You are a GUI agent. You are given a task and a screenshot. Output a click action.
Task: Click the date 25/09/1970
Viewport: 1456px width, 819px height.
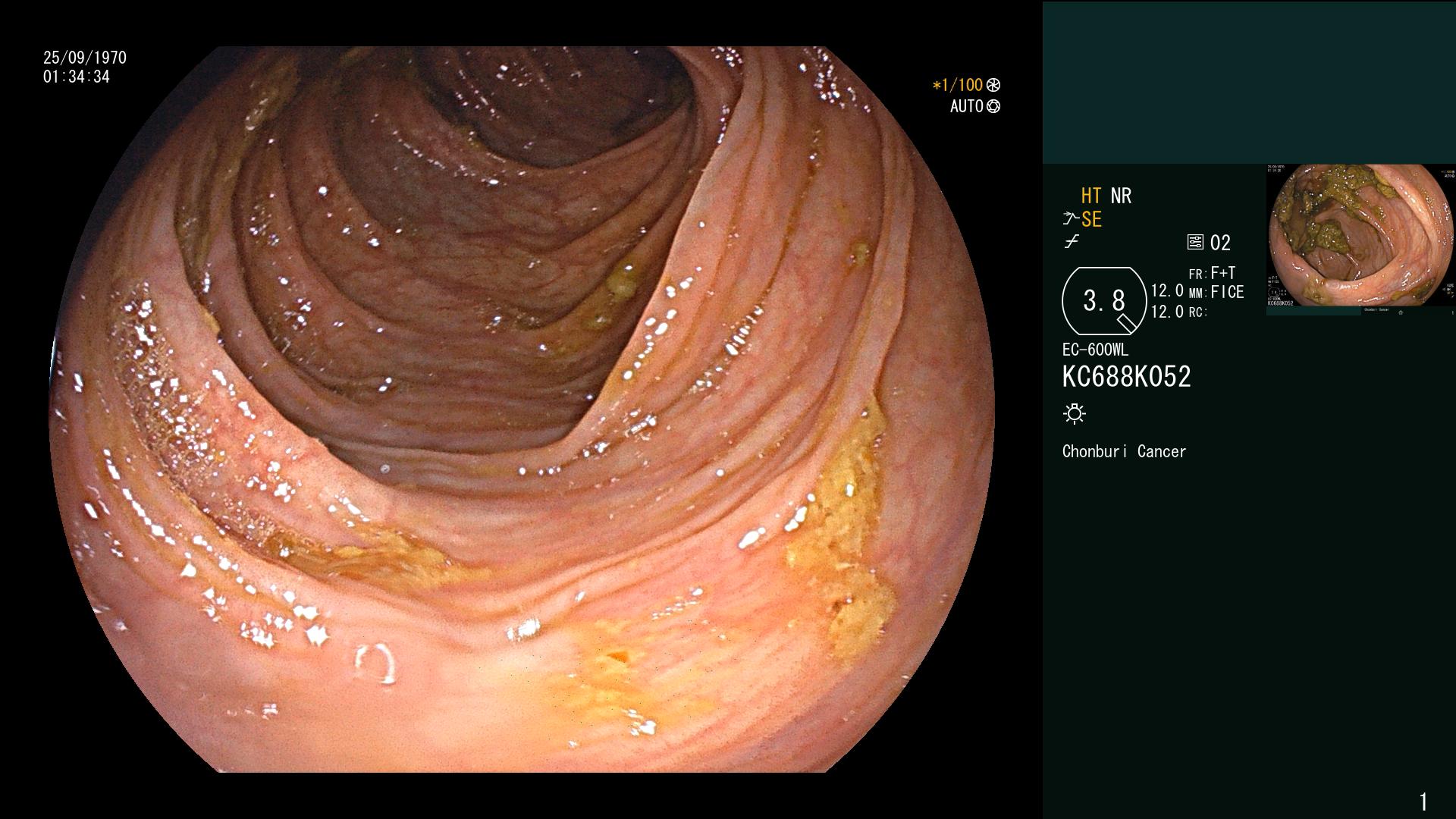[85, 58]
